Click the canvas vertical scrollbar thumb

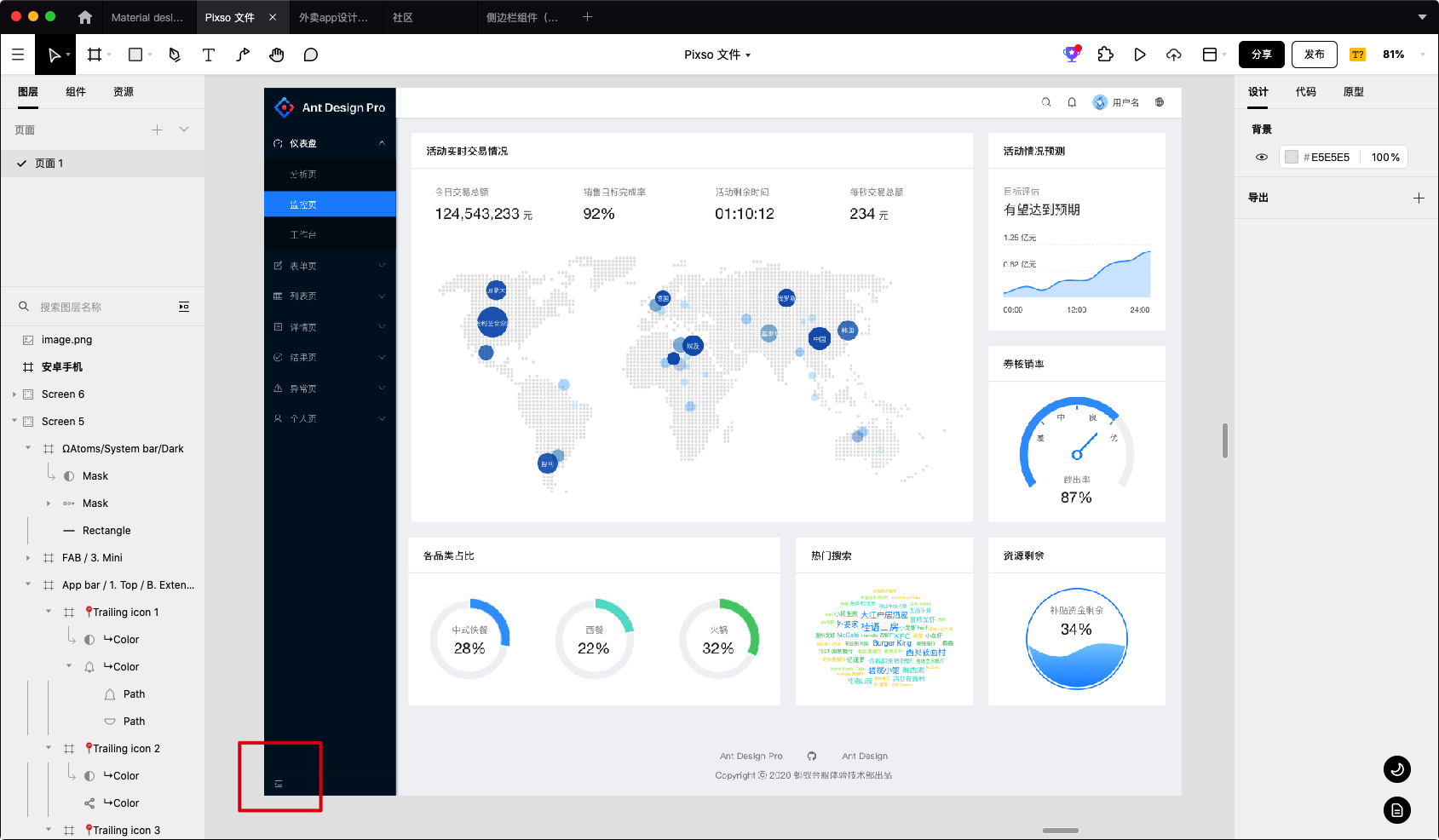click(1225, 440)
